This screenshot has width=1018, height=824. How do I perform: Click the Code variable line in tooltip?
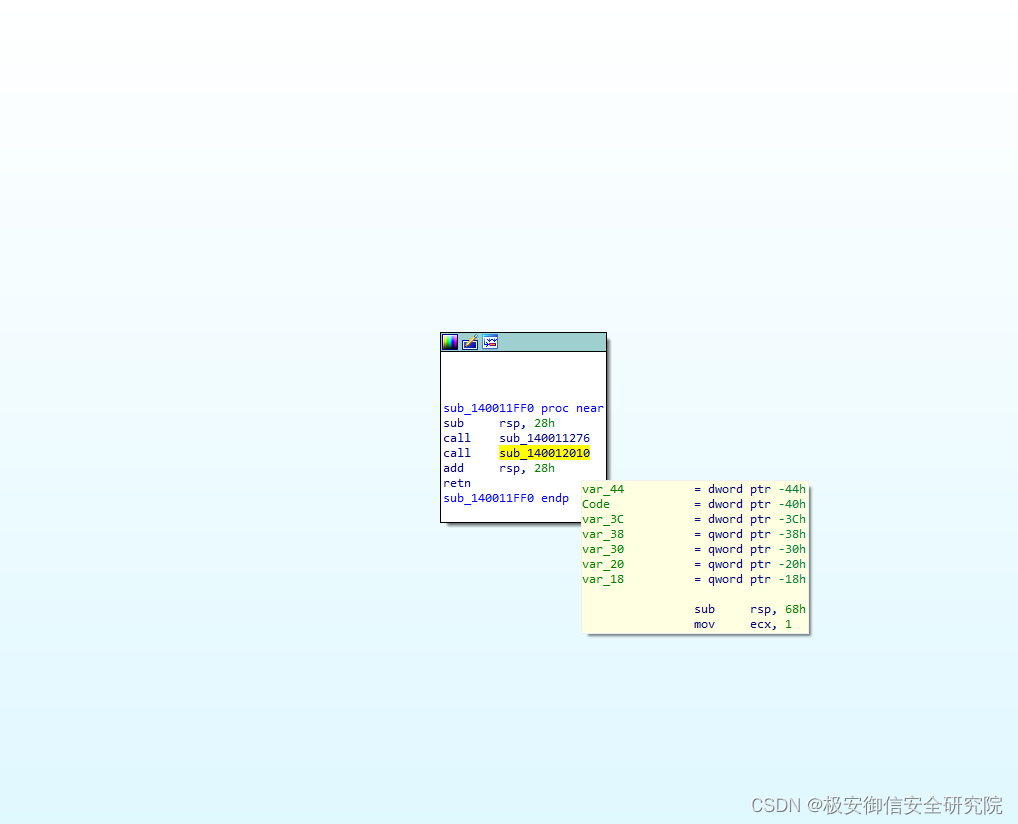694,505
